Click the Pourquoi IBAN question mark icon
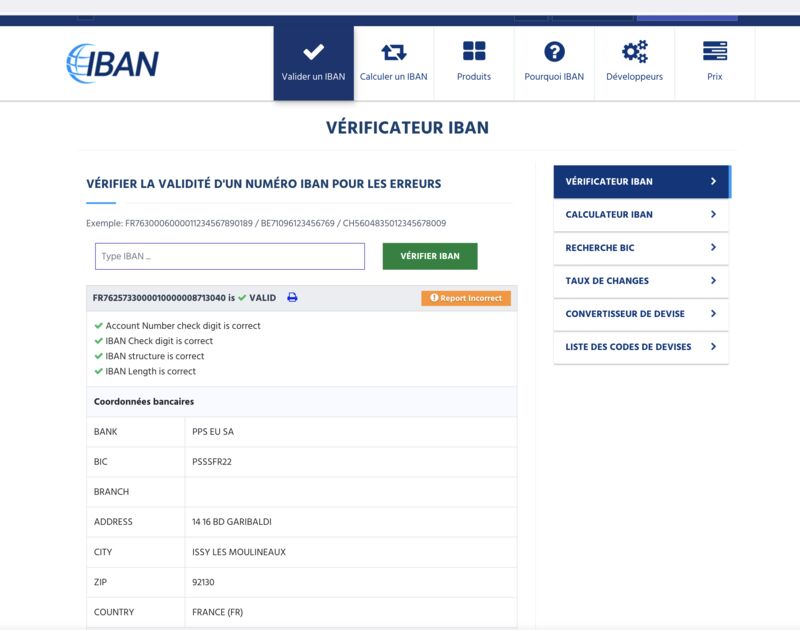The image size is (800, 631). coord(554,52)
